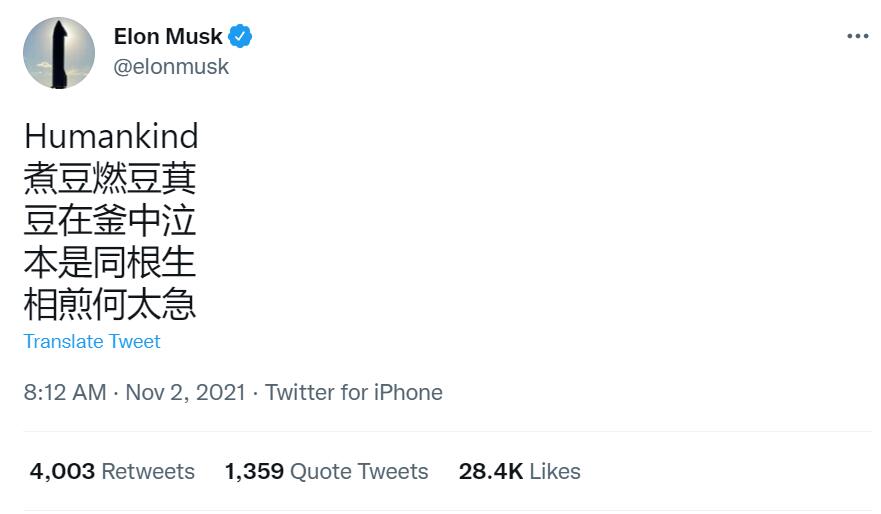Click the 4,003 retweet count number
The width and height of the screenshot is (881, 514).
62,471
